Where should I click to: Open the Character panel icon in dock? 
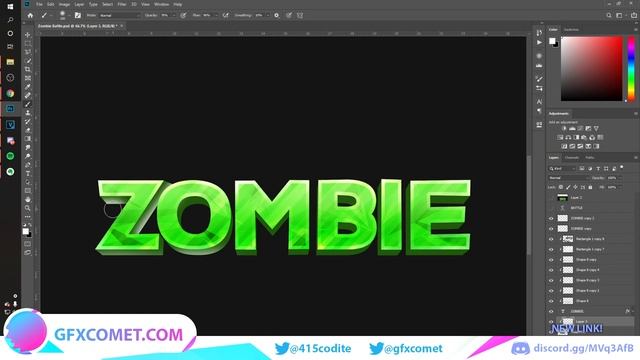(x=539, y=101)
